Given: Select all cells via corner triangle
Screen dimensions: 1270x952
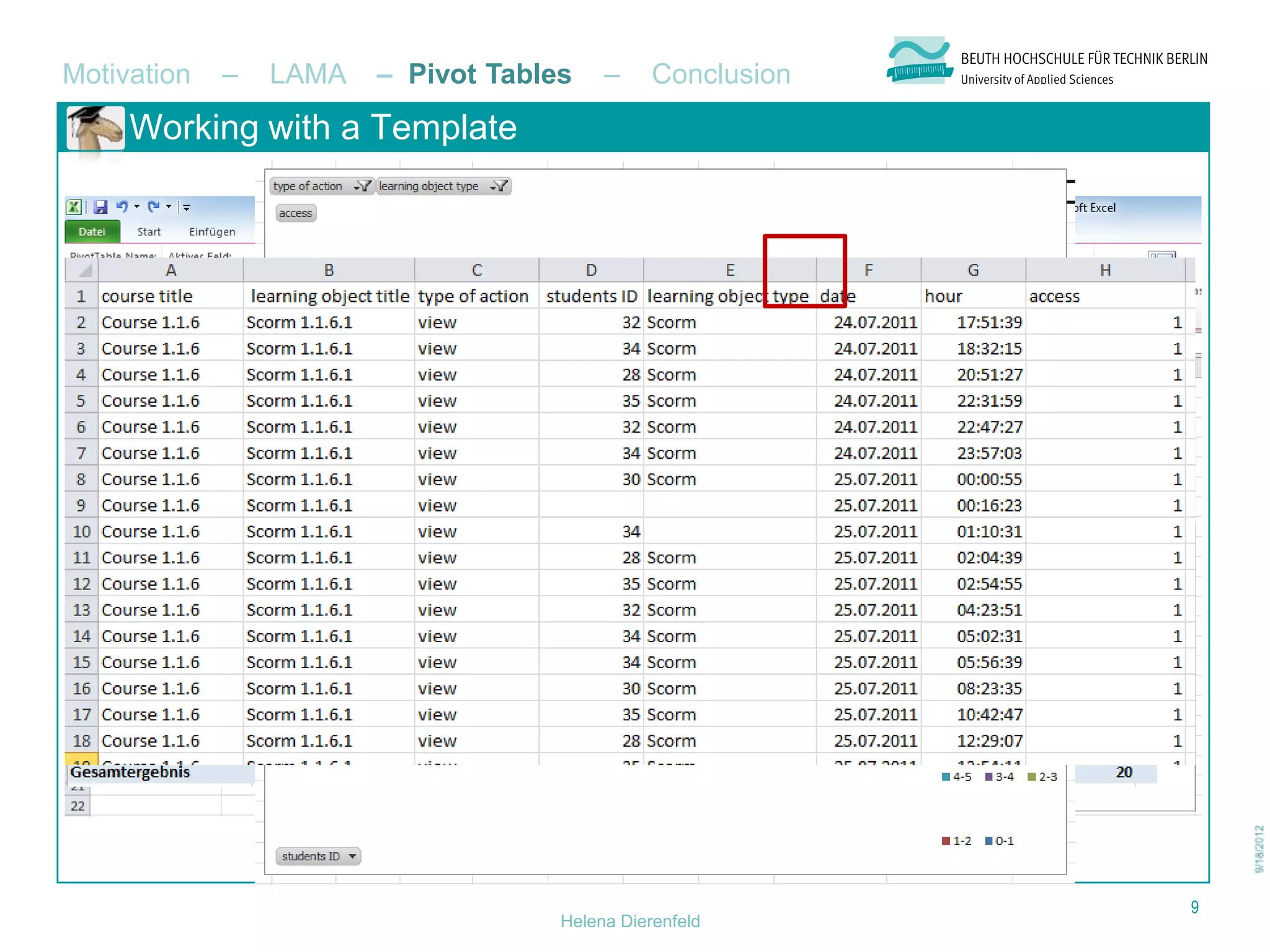Looking at the screenshot, I should coord(84,270).
